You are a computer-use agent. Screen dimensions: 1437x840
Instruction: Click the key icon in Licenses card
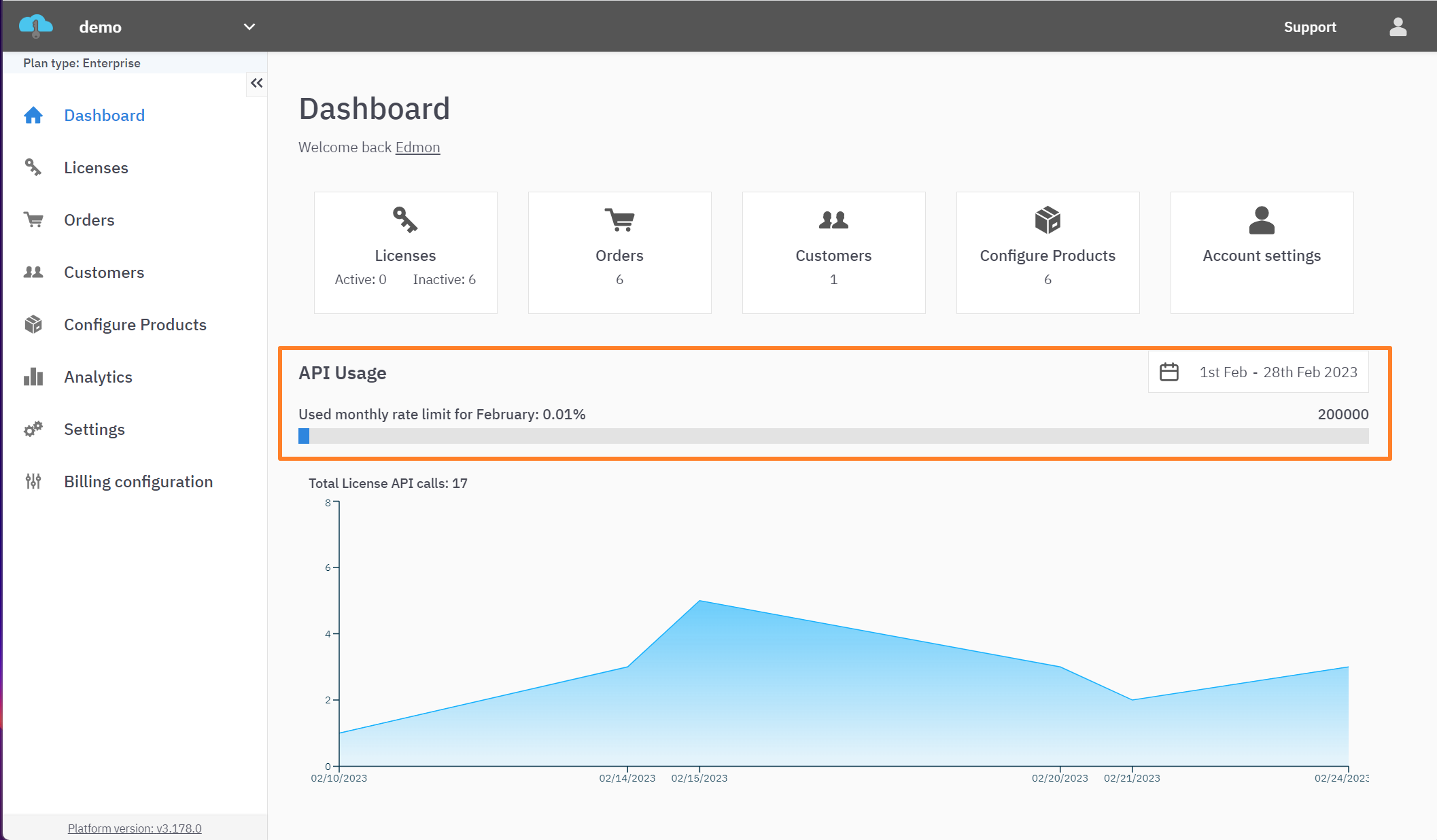(405, 220)
